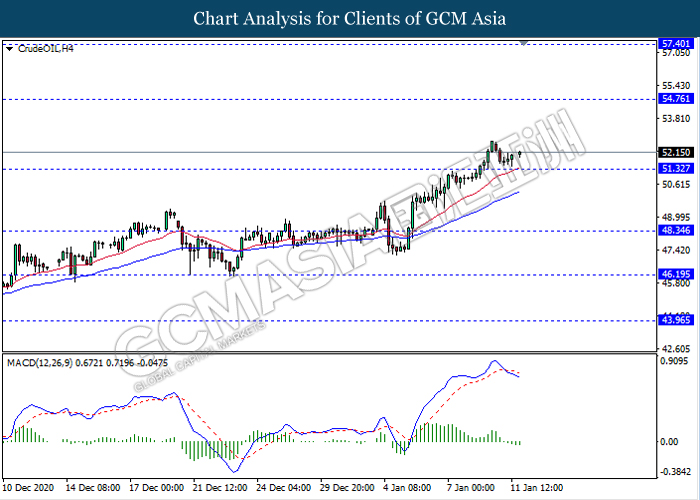
Task: Click the 7 Jan 00:00 time axis label
Action: pos(471,488)
